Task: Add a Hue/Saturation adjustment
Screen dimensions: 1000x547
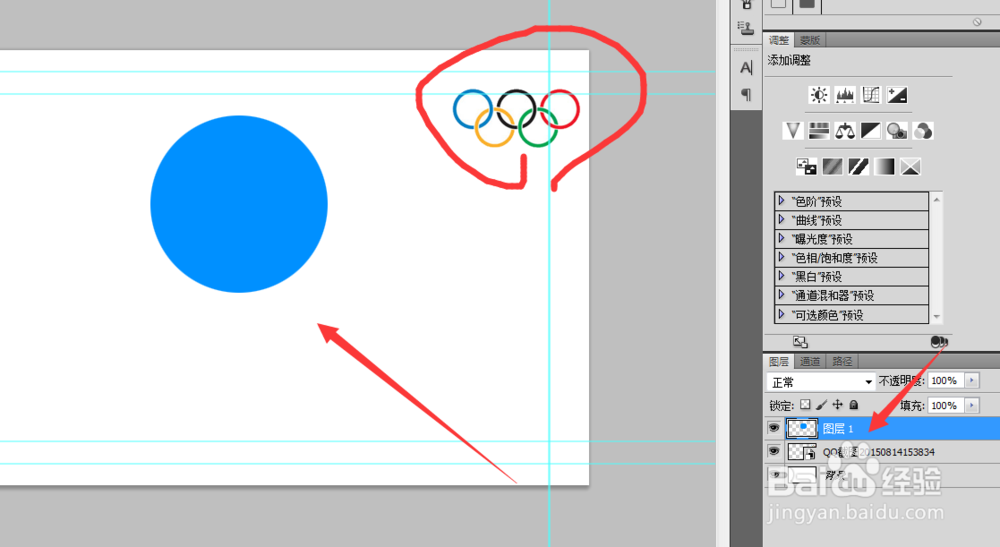Action: pyautogui.click(x=819, y=131)
